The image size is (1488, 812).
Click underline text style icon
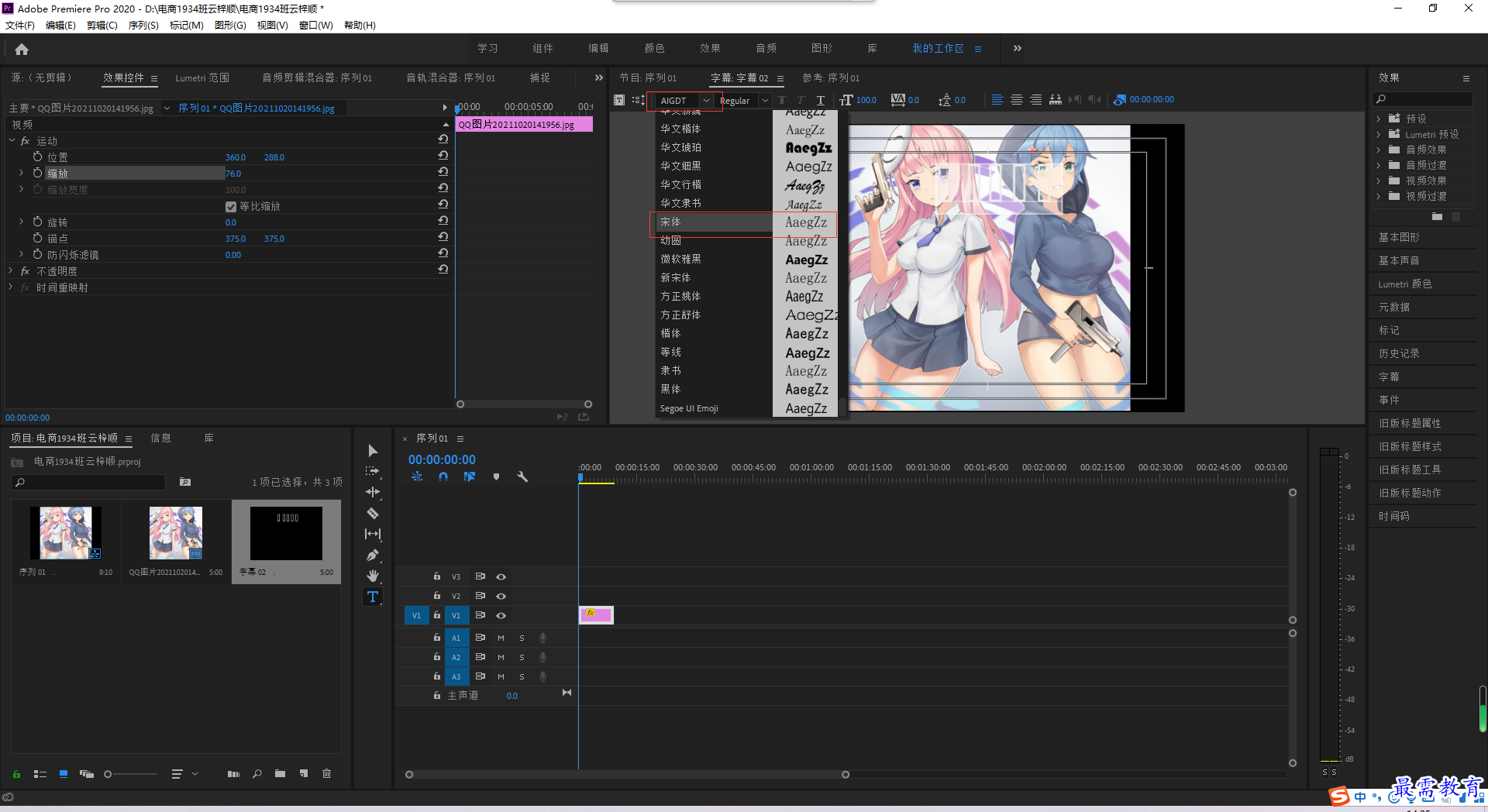click(x=821, y=100)
